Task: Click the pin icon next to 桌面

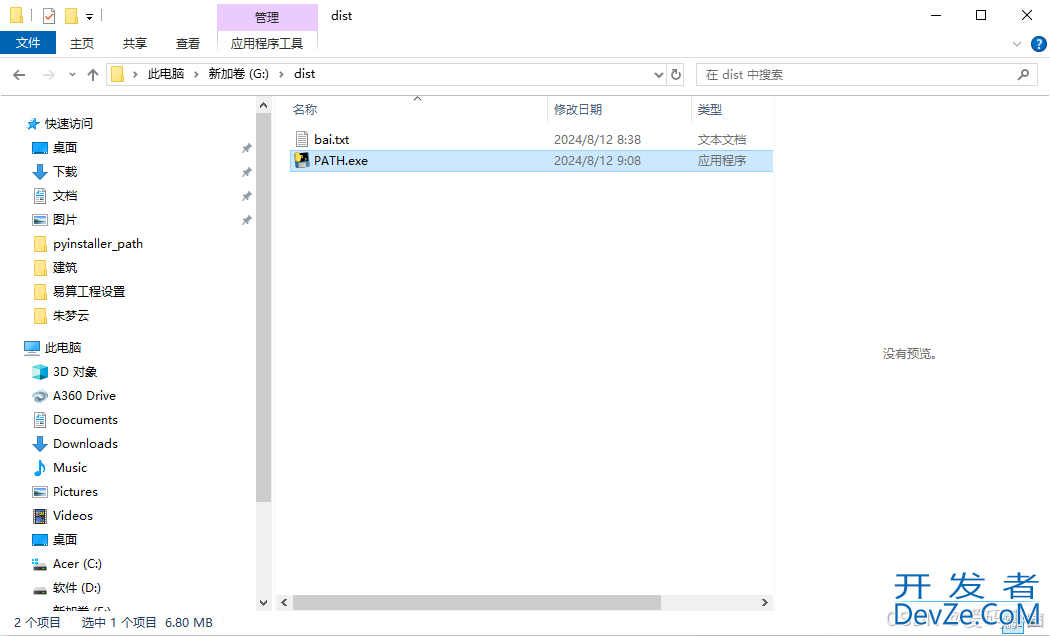Action: (246, 148)
